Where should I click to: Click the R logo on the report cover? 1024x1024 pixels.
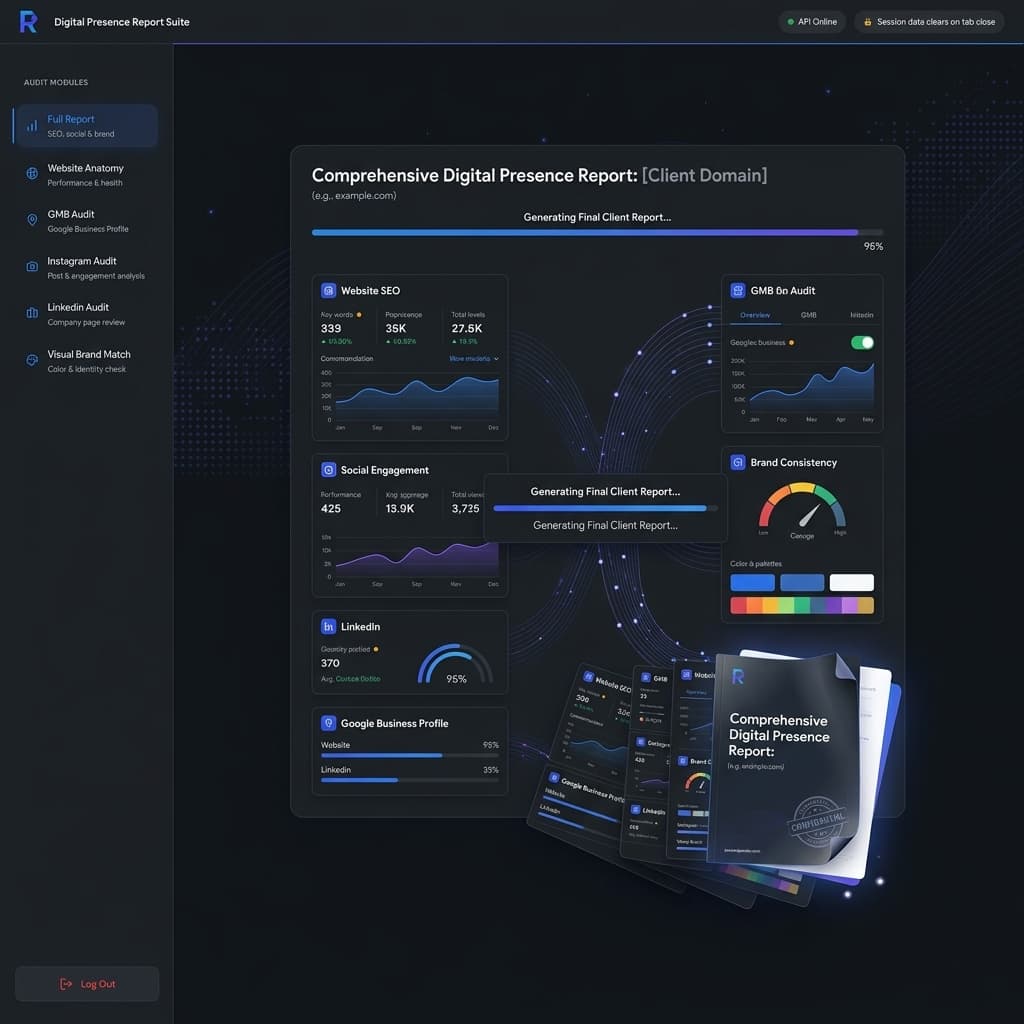738,677
